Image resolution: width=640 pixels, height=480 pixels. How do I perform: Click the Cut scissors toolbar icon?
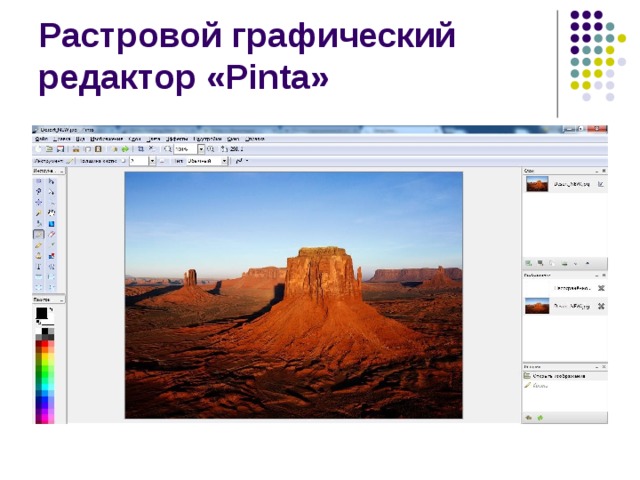pos(76,149)
